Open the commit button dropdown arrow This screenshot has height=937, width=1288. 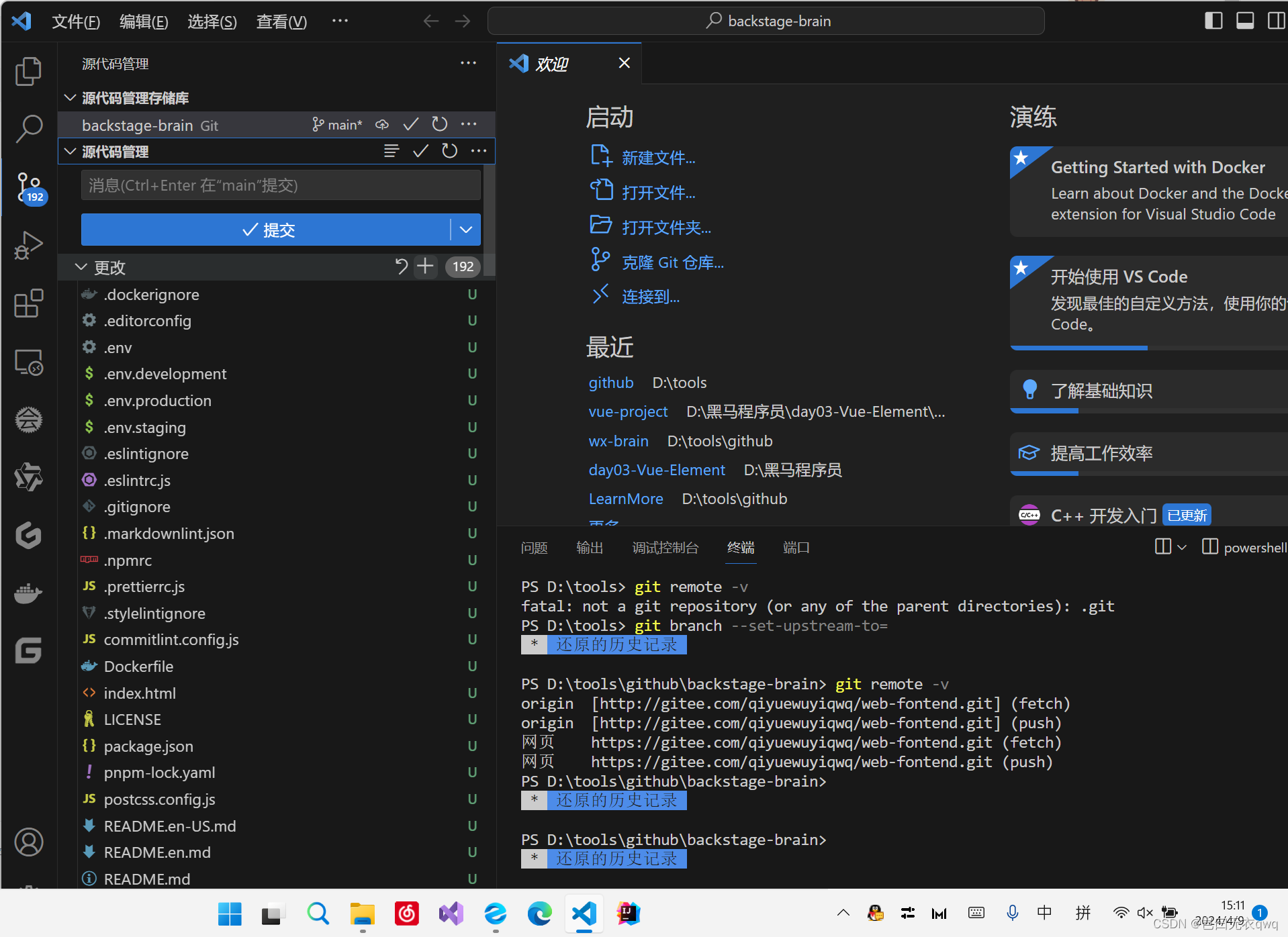[466, 230]
